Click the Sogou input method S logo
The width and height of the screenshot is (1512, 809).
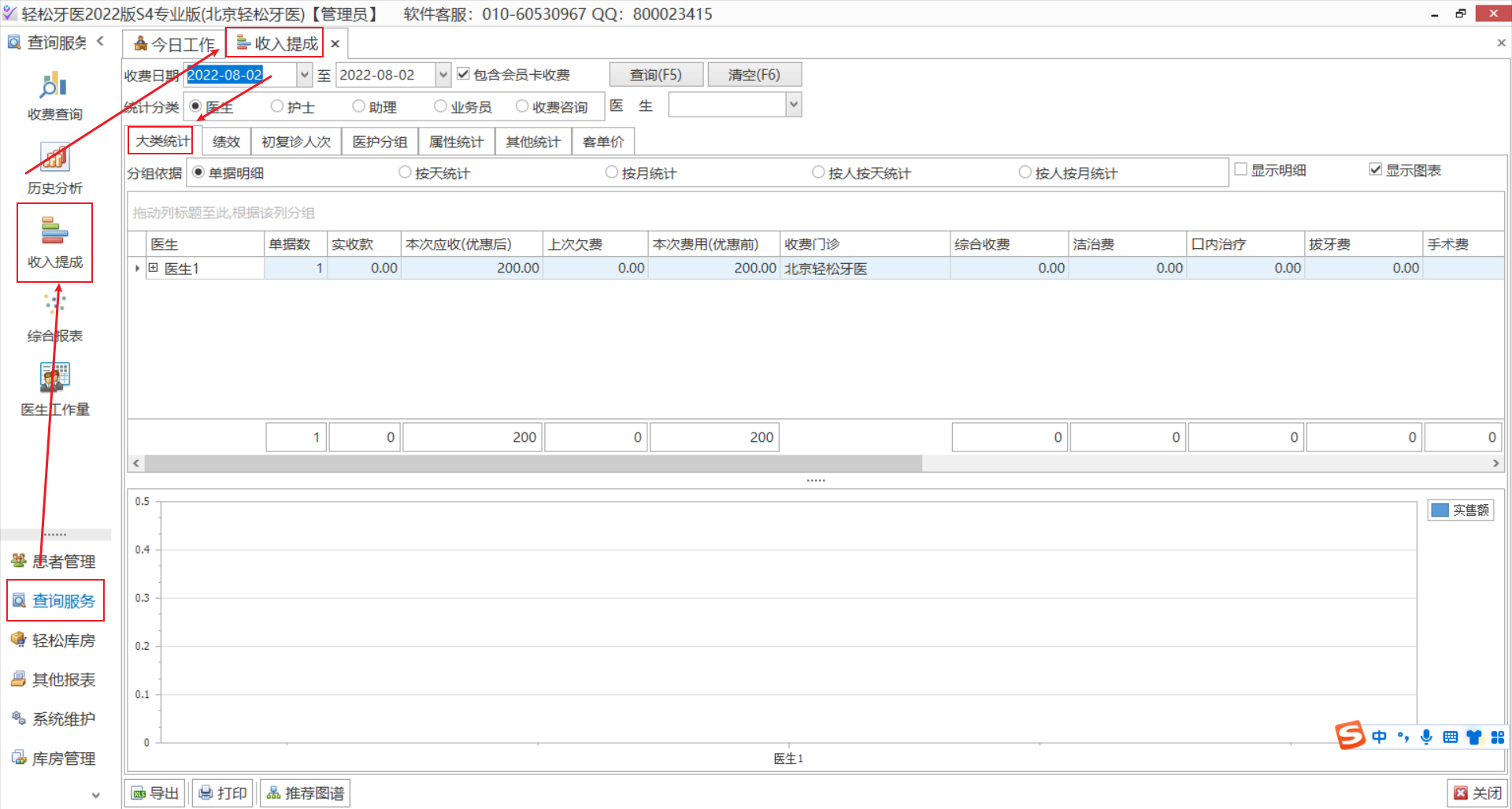1350,736
